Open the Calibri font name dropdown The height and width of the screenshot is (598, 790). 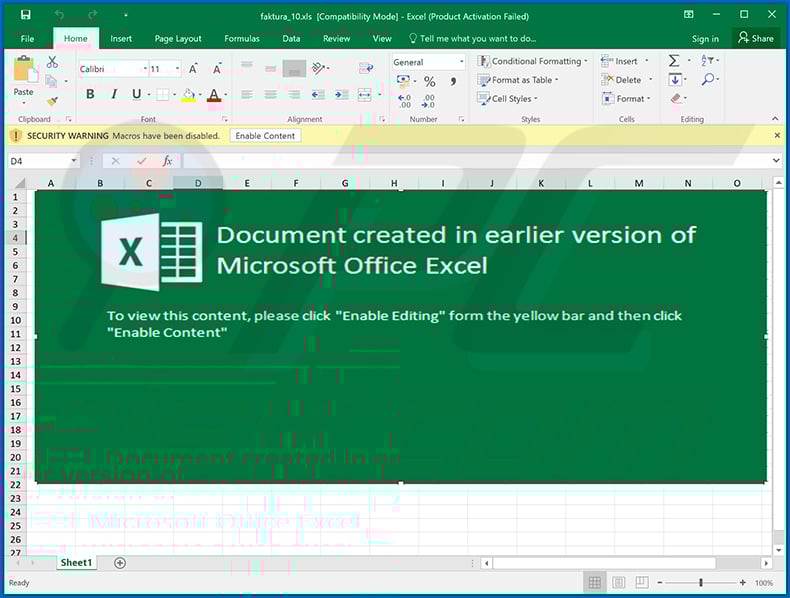[145, 69]
